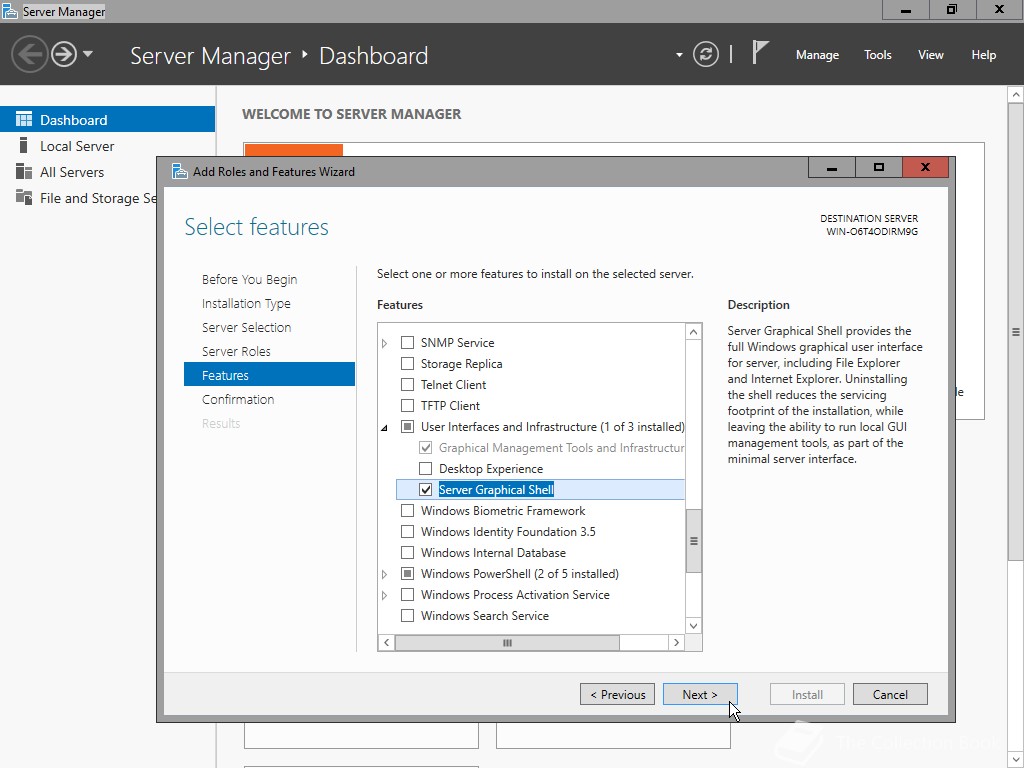This screenshot has width=1024, height=768.
Task: Click the refresh icon in Server Manager header
Action: pos(706,54)
